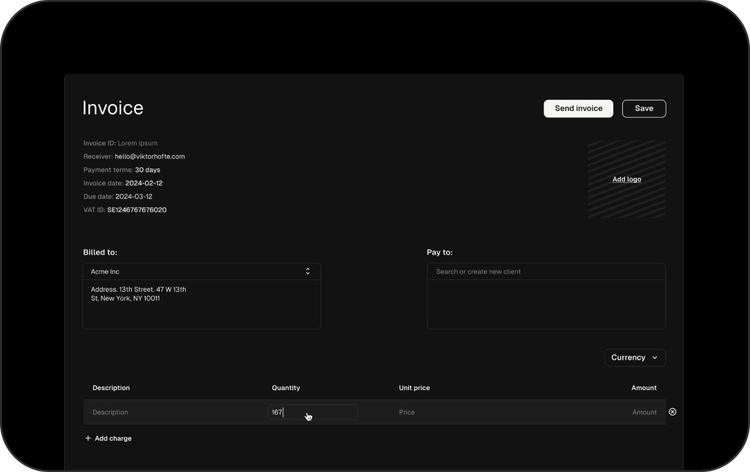
Task: Click the Save button
Action: [644, 108]
